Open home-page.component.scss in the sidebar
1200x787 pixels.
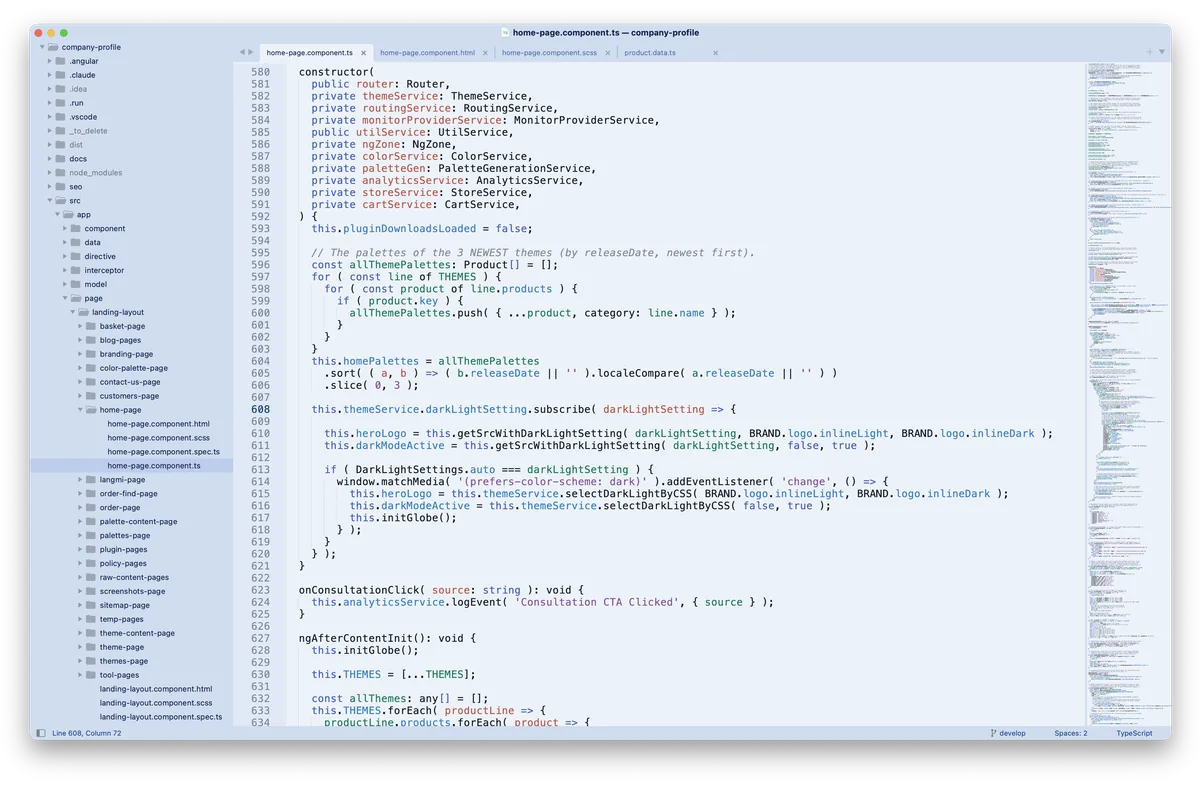coord(158,438)
